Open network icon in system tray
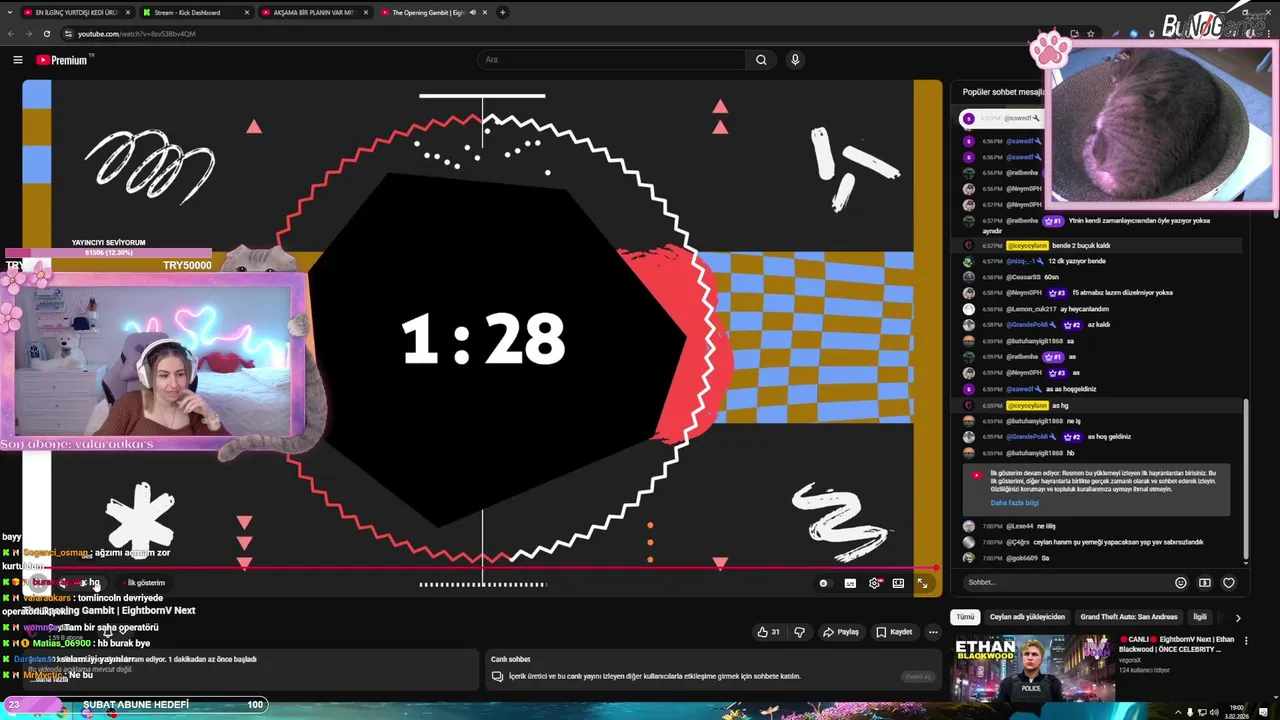Screen dimensions: 1280x720 pyautogui.click(x=1202, y=713)
